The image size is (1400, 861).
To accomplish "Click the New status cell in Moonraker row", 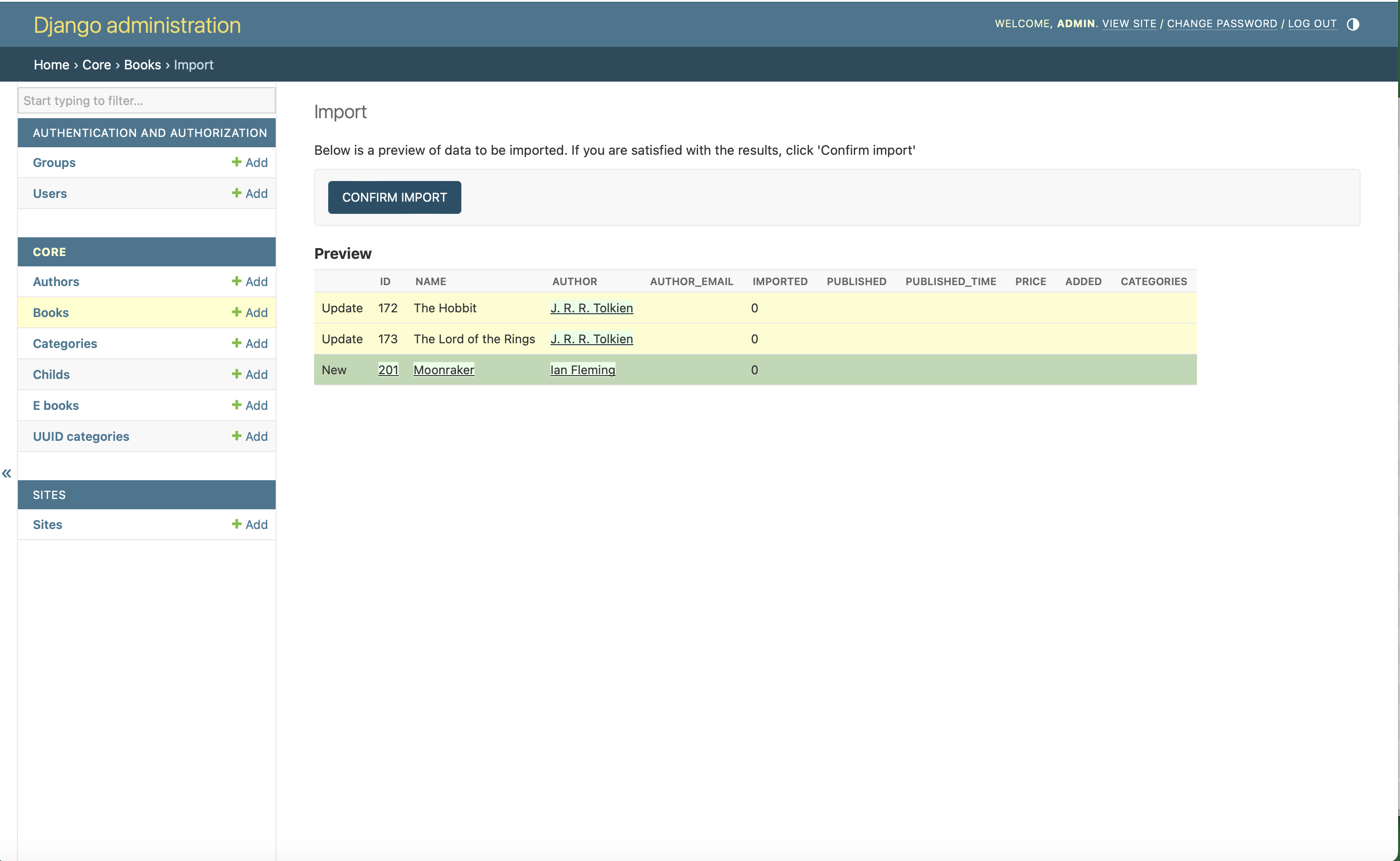I will click(x=334, y=370).
